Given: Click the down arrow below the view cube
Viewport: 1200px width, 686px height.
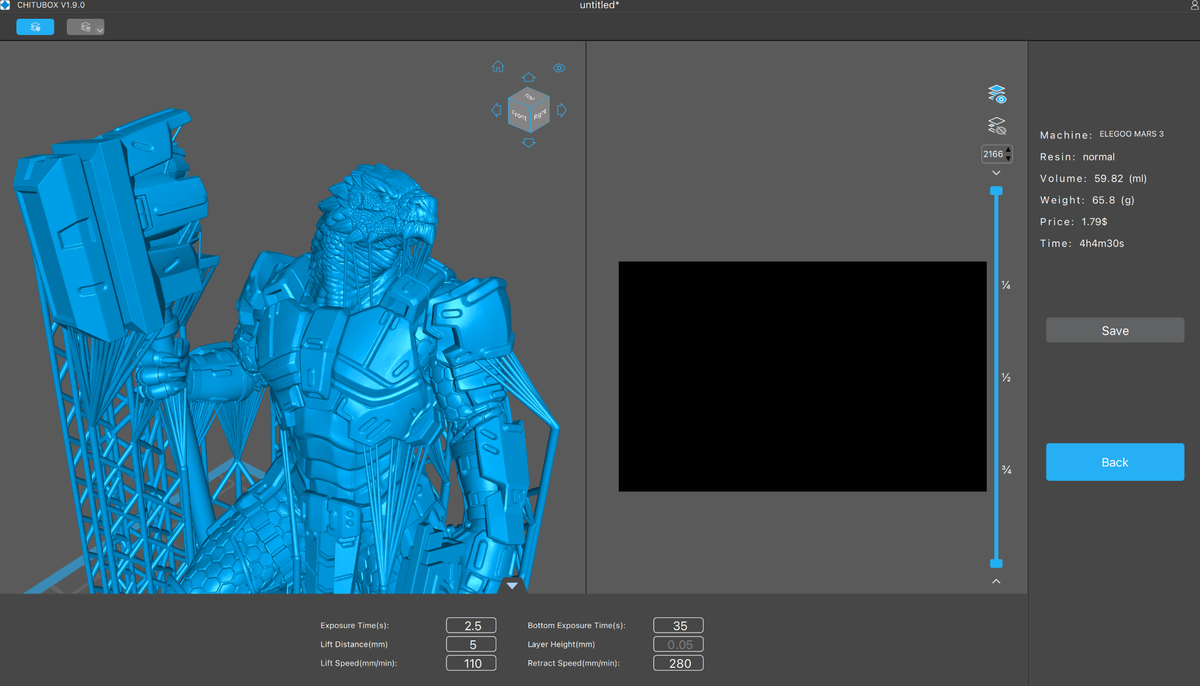Looking at the screenshot, I should [x=529, y=143].
